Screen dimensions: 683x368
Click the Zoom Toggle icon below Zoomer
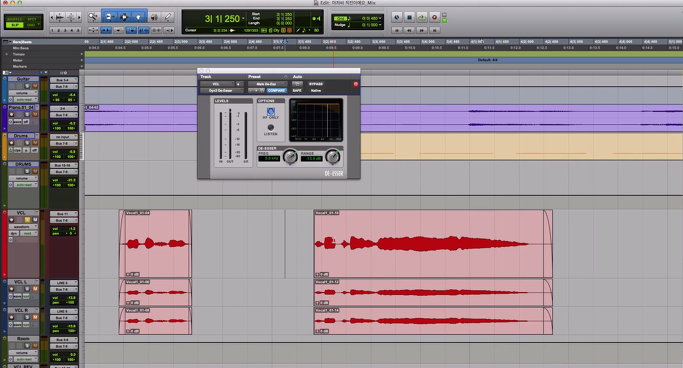point(93,30)
